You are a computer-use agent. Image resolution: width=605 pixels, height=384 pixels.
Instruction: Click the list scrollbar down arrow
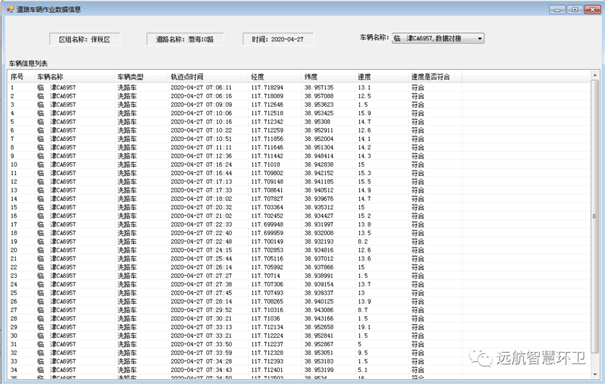595,374
